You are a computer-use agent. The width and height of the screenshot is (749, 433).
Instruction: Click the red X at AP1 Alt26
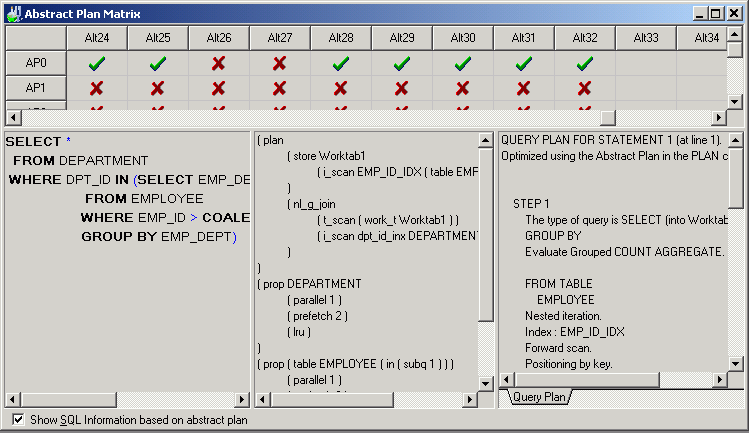(x=219, y=88)
